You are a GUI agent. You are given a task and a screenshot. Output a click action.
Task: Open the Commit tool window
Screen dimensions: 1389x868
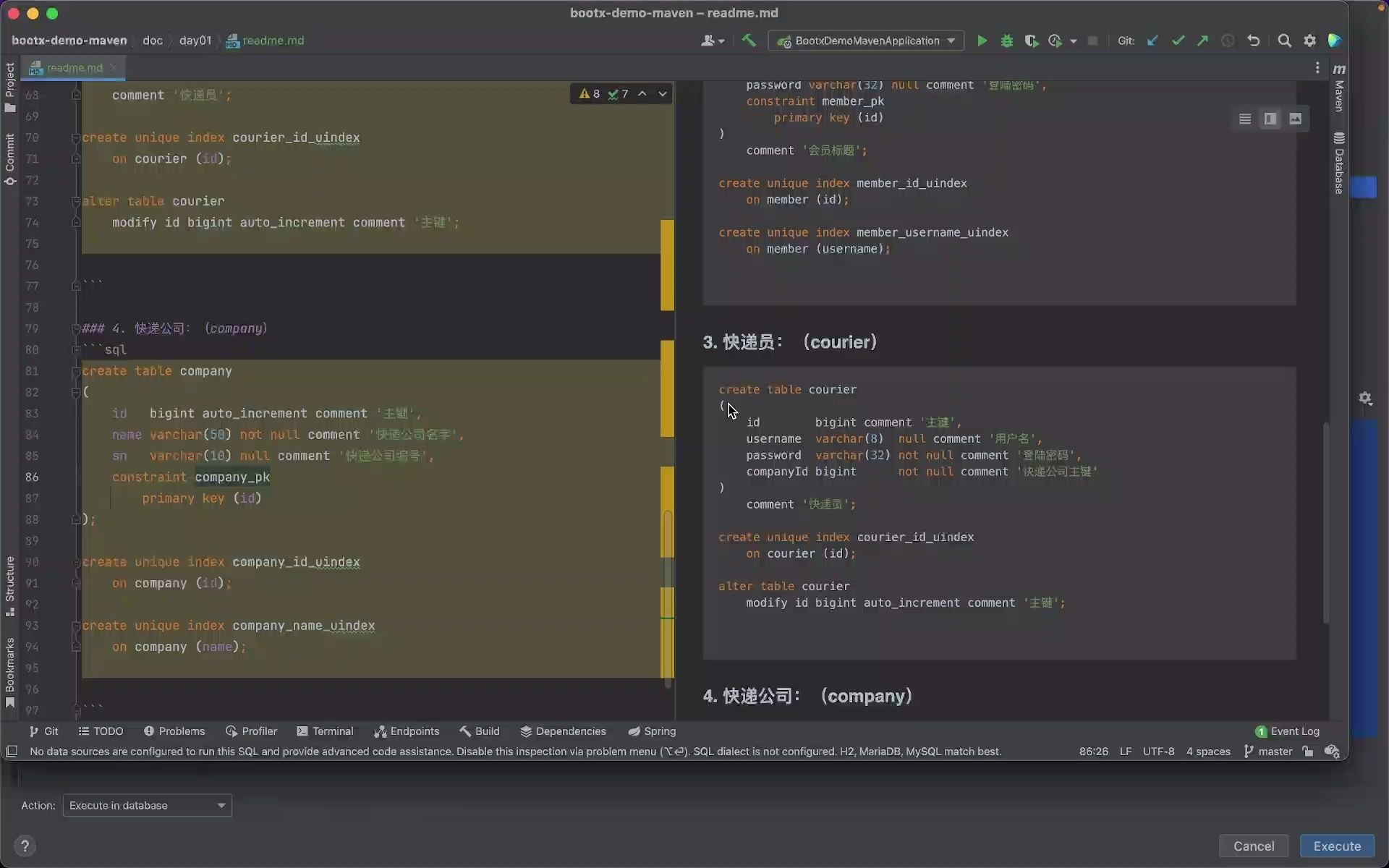click(10, 159)
